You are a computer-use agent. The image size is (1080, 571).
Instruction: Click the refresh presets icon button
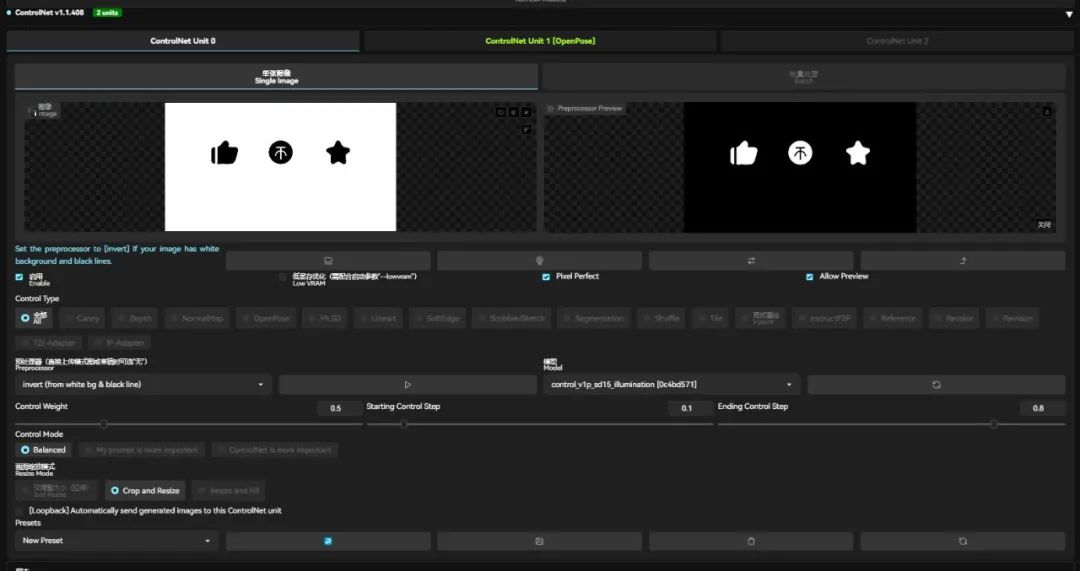tap(963, 541)
